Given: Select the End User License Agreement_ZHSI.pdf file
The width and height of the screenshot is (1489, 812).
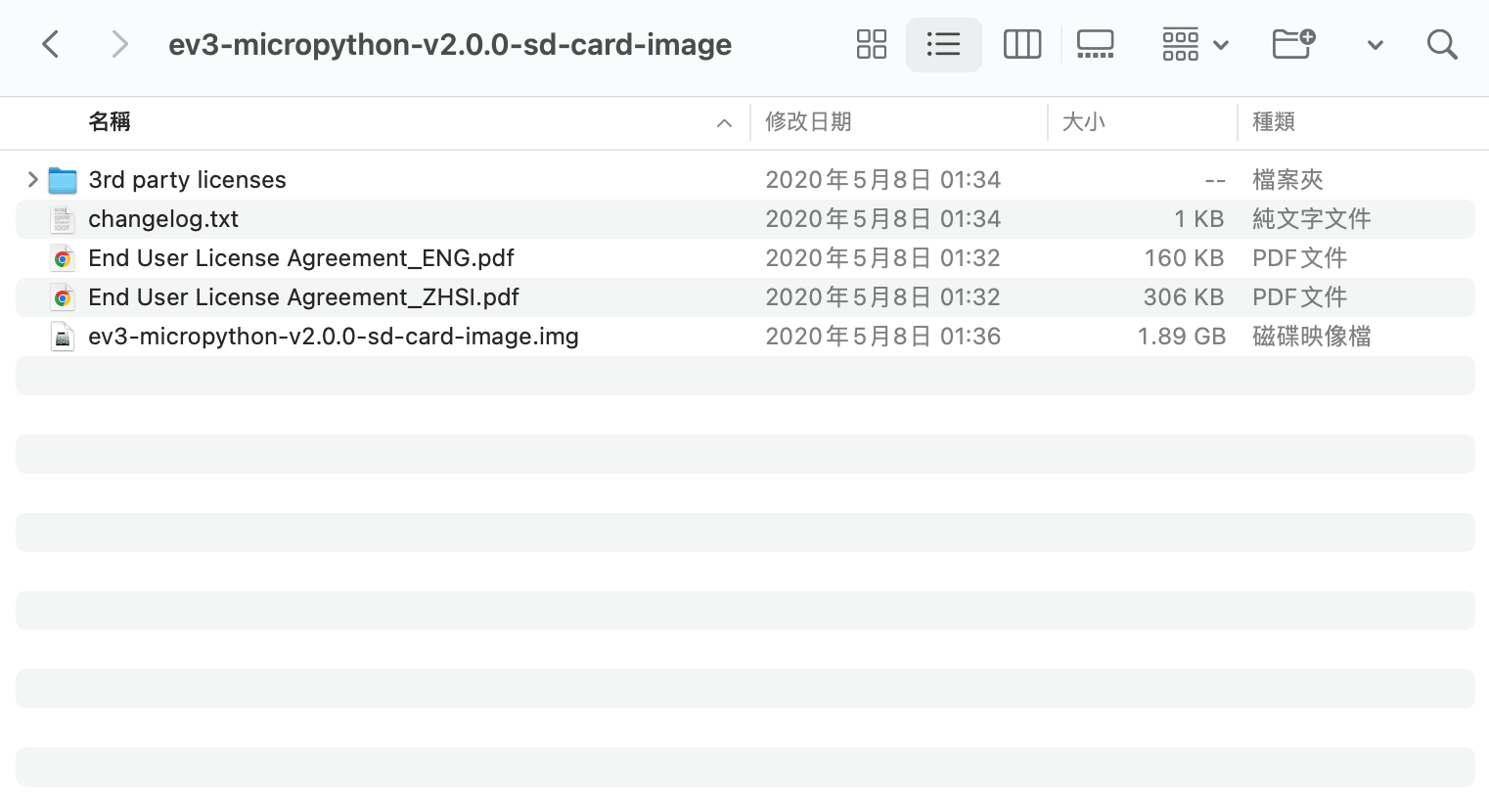Looking at the screenshot, I should coord(303,297).
